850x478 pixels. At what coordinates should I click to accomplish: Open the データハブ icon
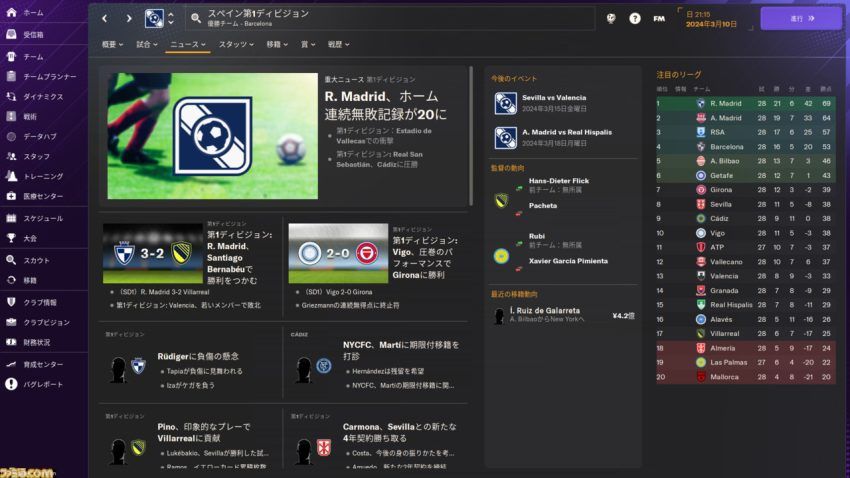(x=11, y=136)
